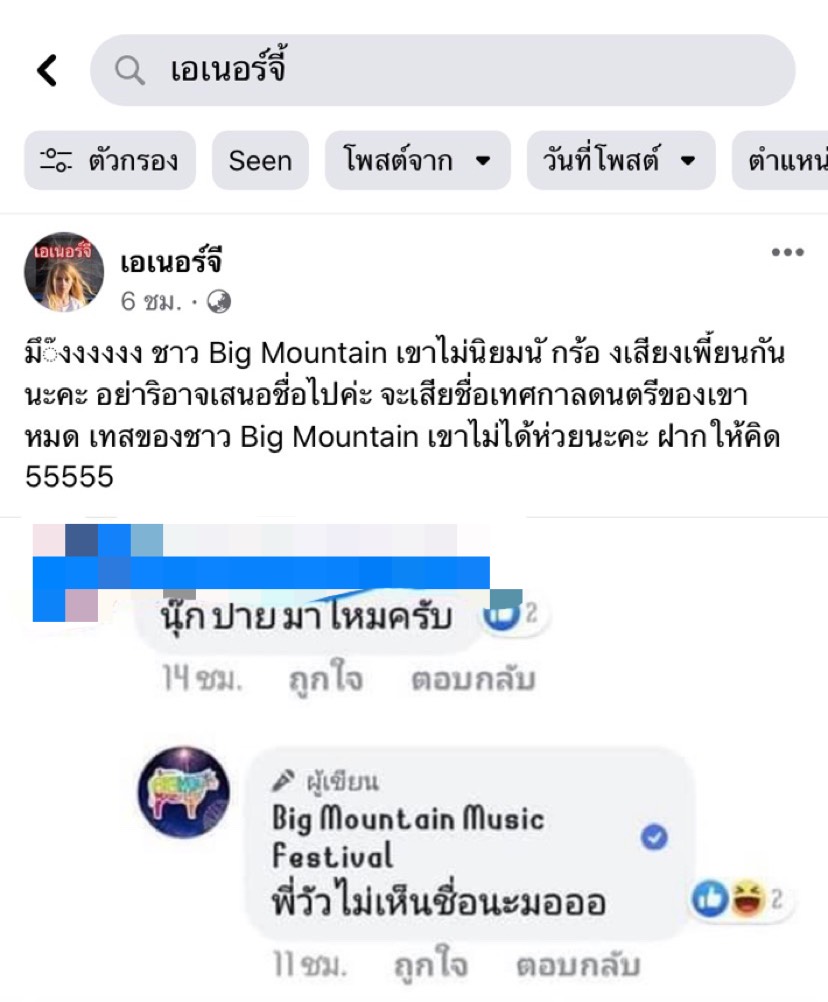Open the เอเนอร์จี page name link
The height and width of the screenshot is (1002, 828).
[171, 261]
